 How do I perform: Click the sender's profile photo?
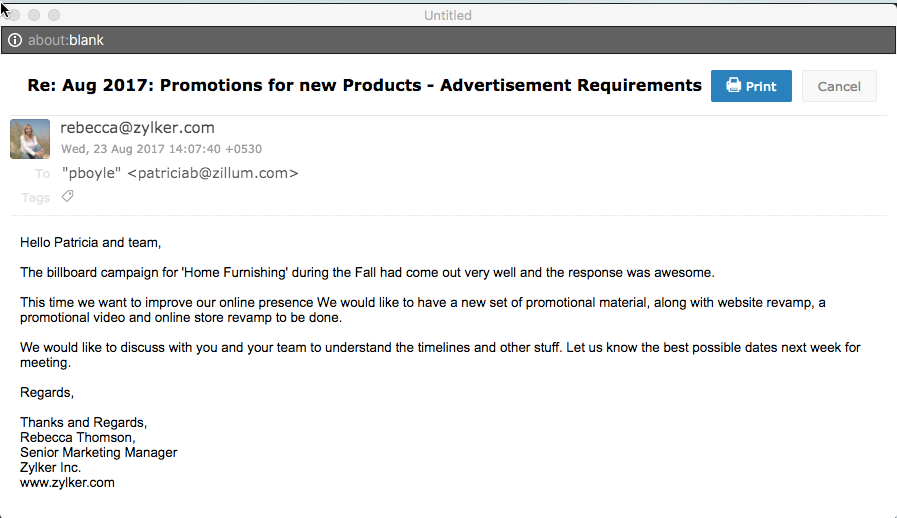pyautogui.click(x=30, y=139)
